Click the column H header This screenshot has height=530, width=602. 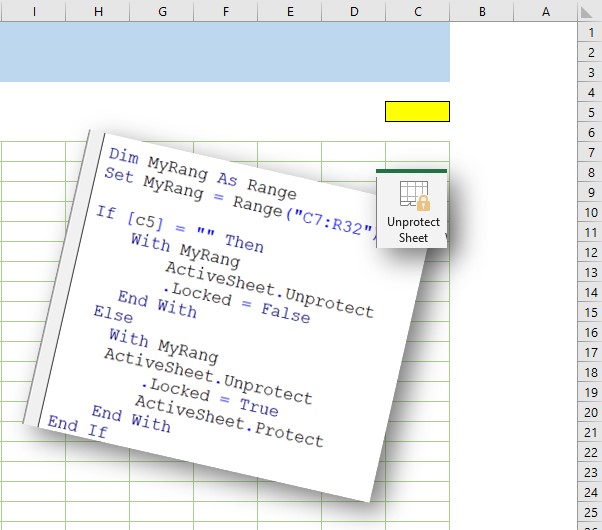coord(97,11)
